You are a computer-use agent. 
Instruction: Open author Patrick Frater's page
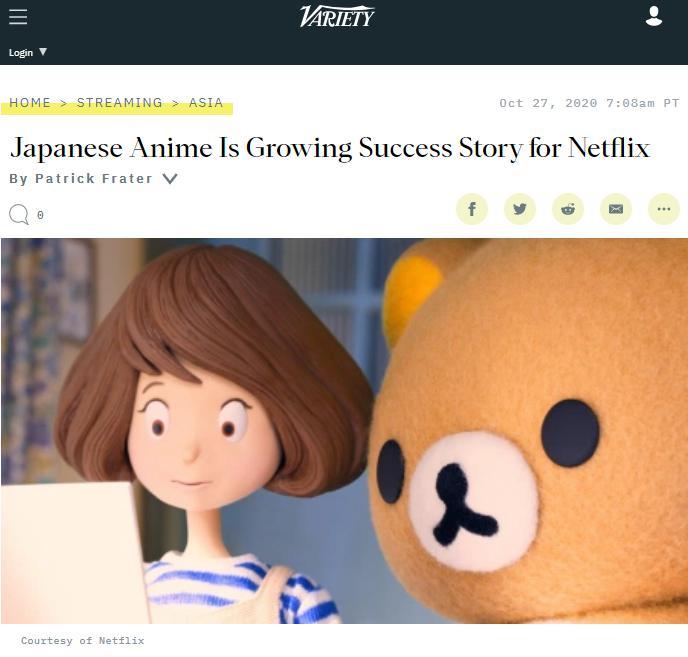[93, 178]
